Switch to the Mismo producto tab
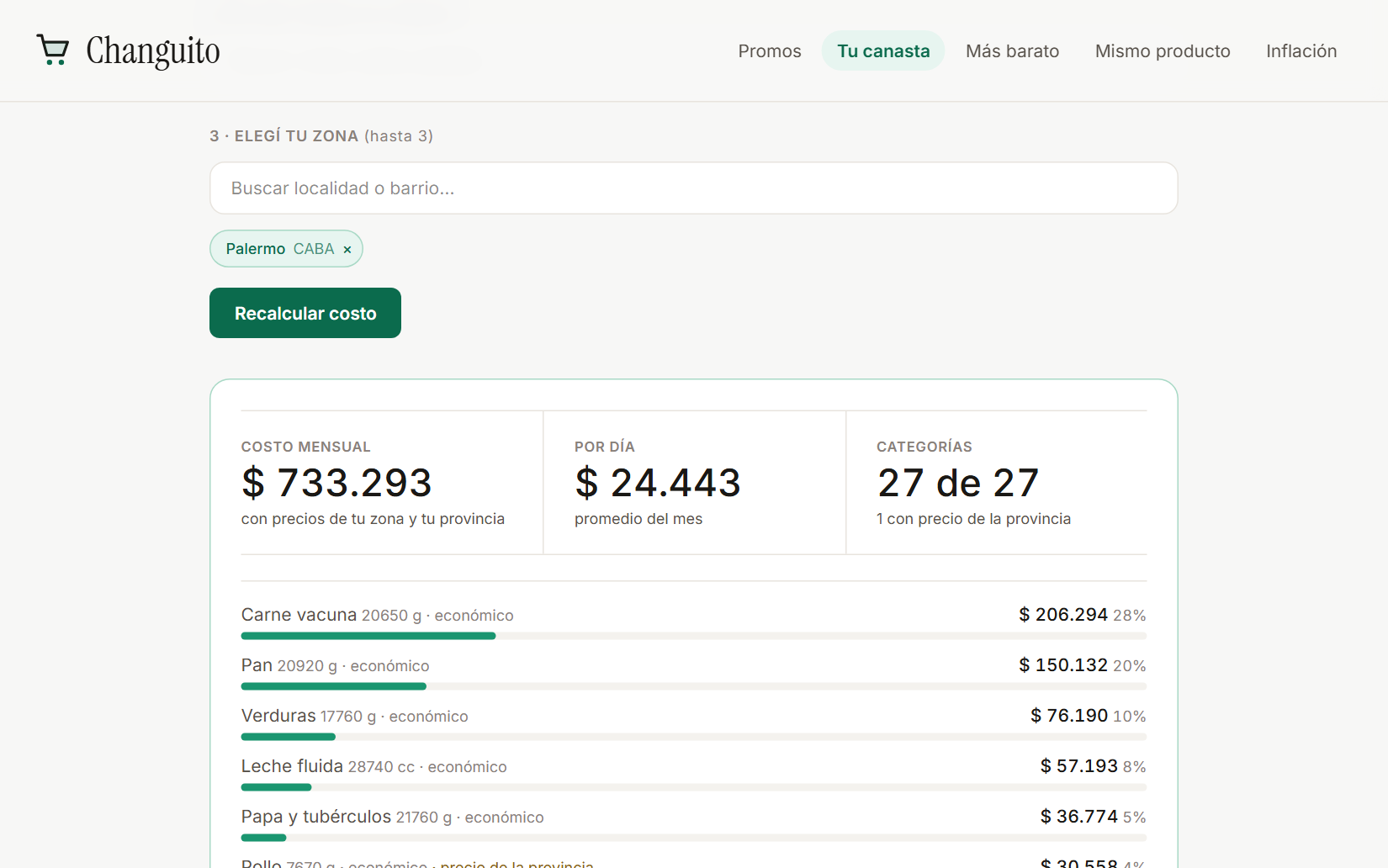Screen dimensions: 1388x868 coord(1163,51)
